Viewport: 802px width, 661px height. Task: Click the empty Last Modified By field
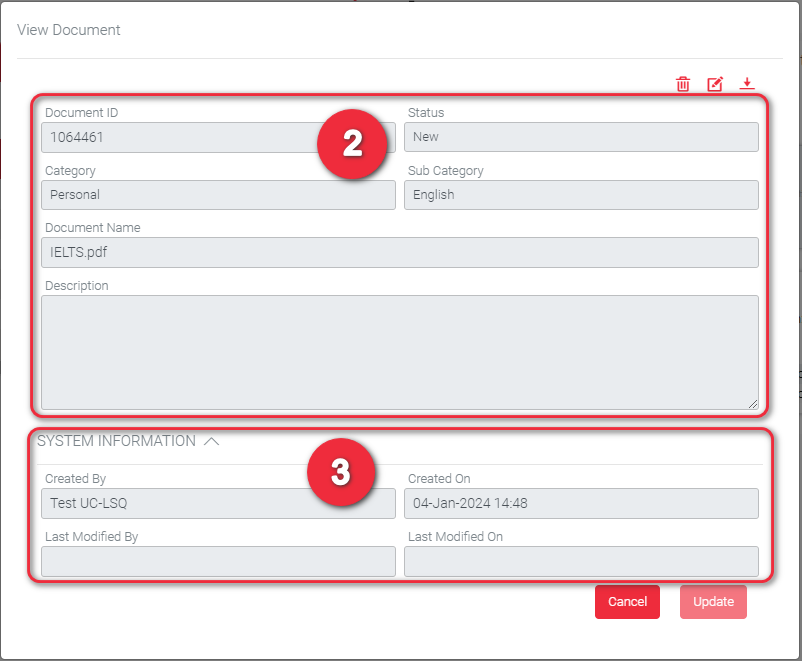[x=219, y=561]
